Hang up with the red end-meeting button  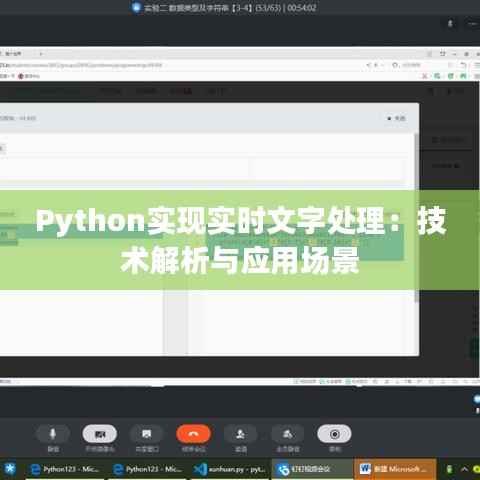coord(194,434)
